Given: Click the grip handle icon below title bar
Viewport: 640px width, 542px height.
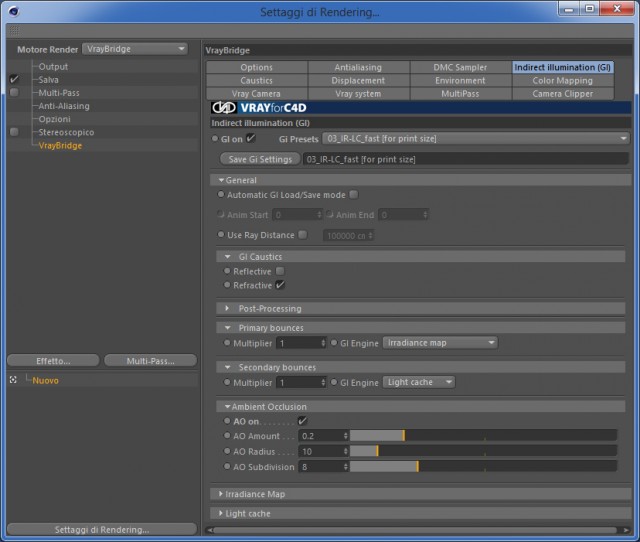Looking at the screenshot, I should (x=14, y=31).
